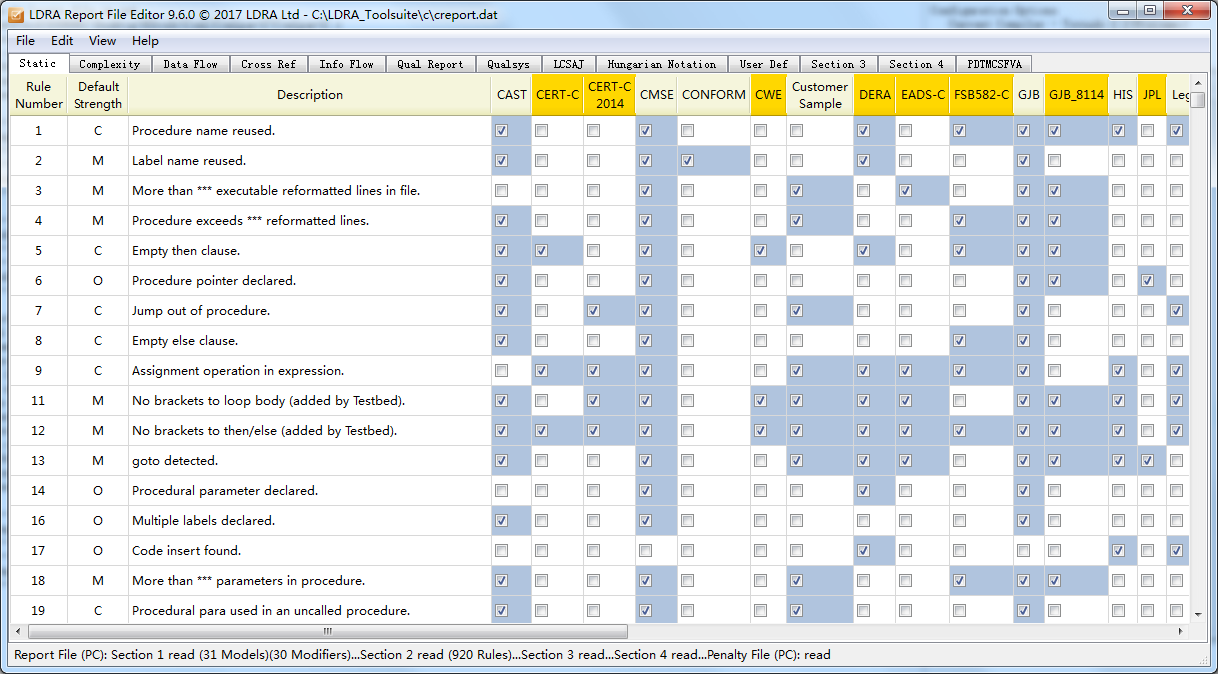Open the Help menu

click(145, 41)
